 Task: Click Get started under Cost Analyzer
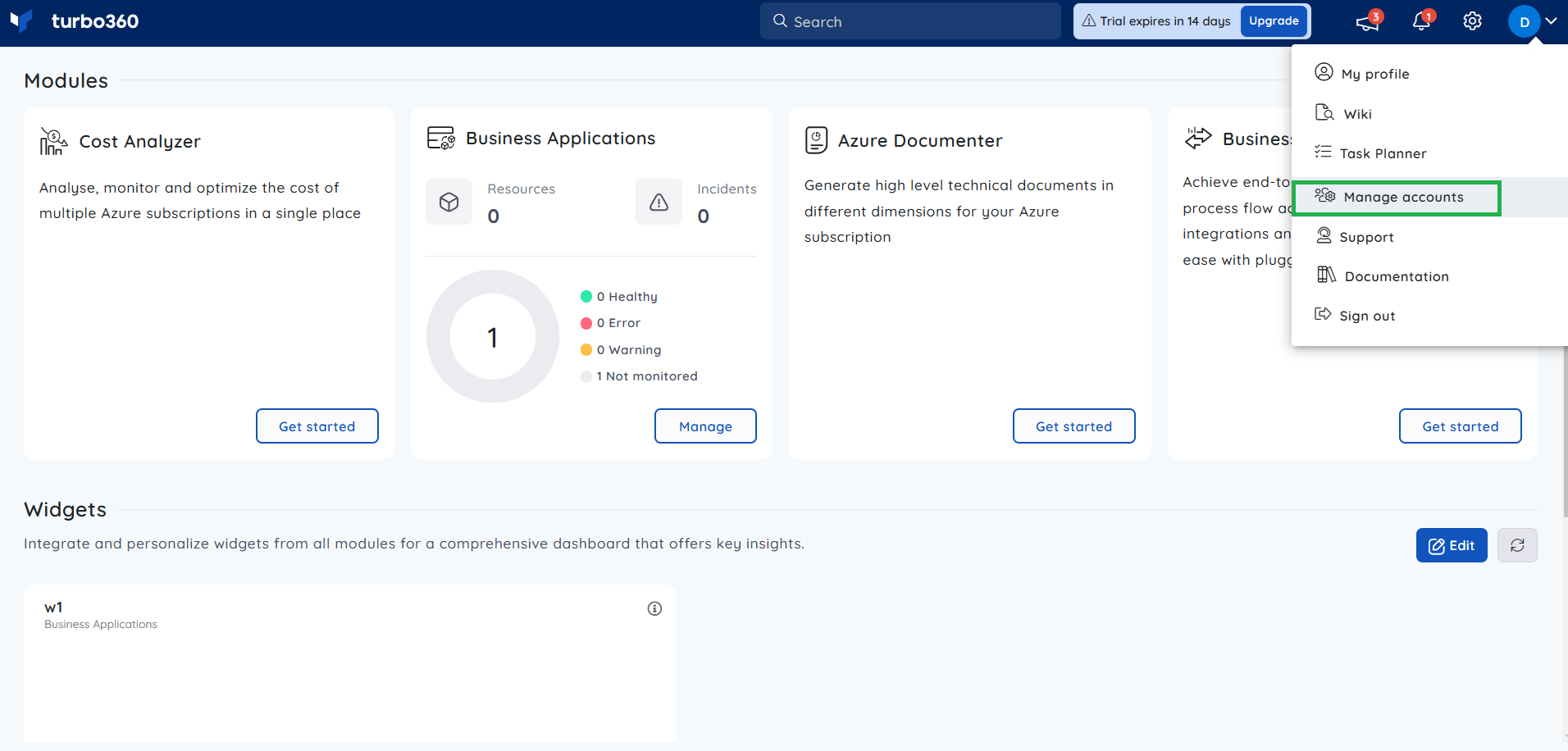[317, 426]
